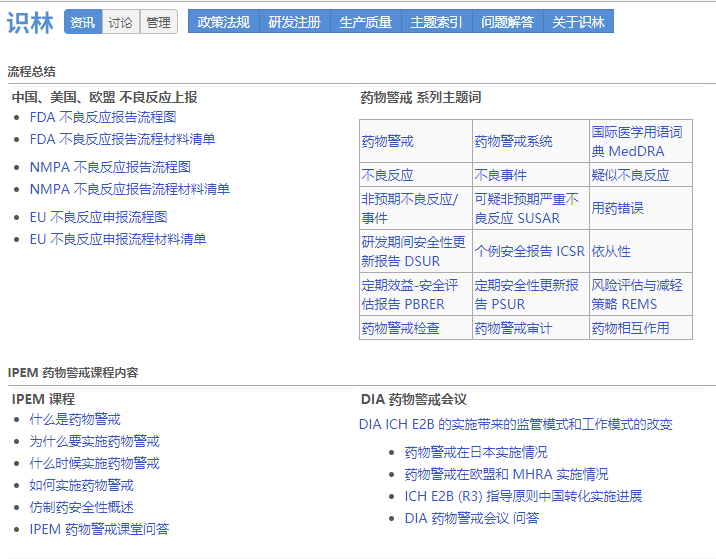The height and width of the screenshot is (559, 716).
Task: Open 药物警戒在日本实施情况 link
Action: pos(476,452)
